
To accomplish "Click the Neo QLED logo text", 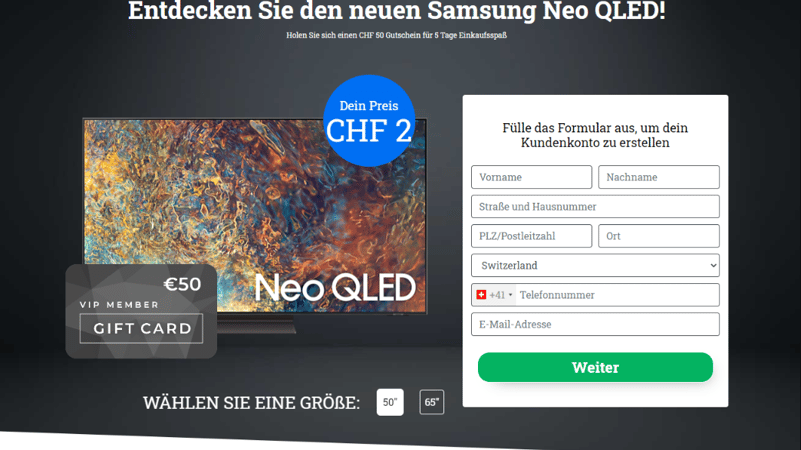I will point(335,288).
